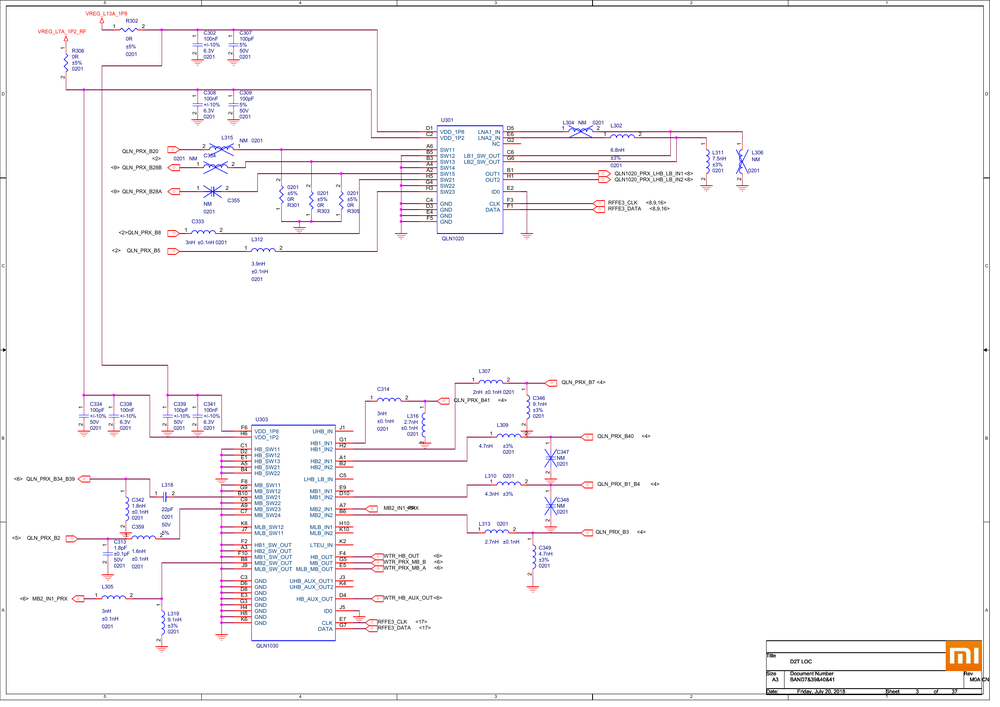Select the L307 inductor designator
This screenshot has width=1000, height=707.
[485, 371]
